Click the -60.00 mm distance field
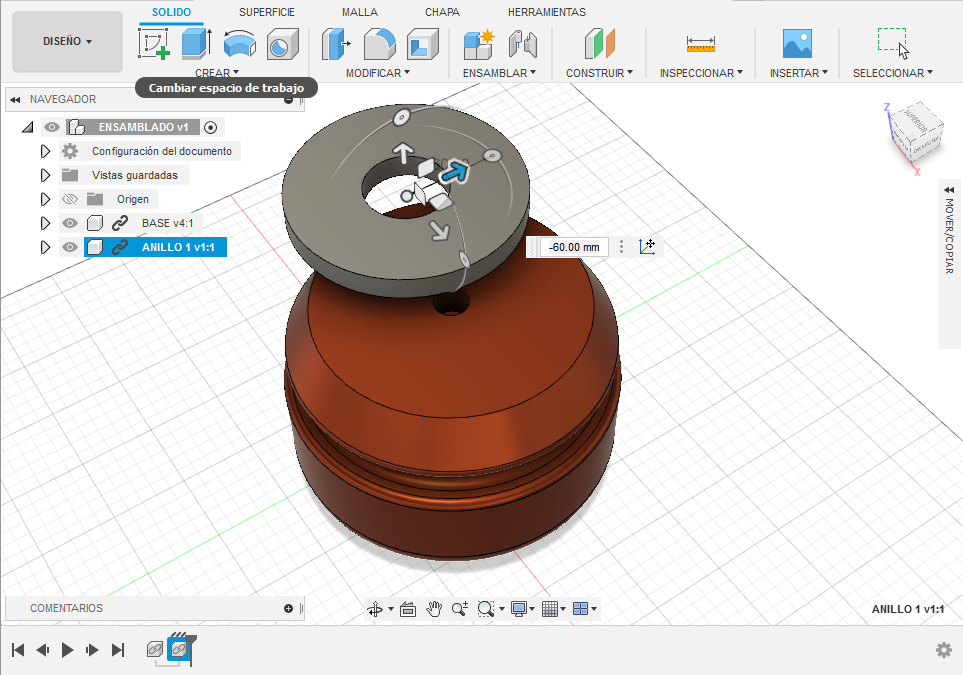Image resolution: width=963 pixels, height=675 pixels. tap(574, 247)
